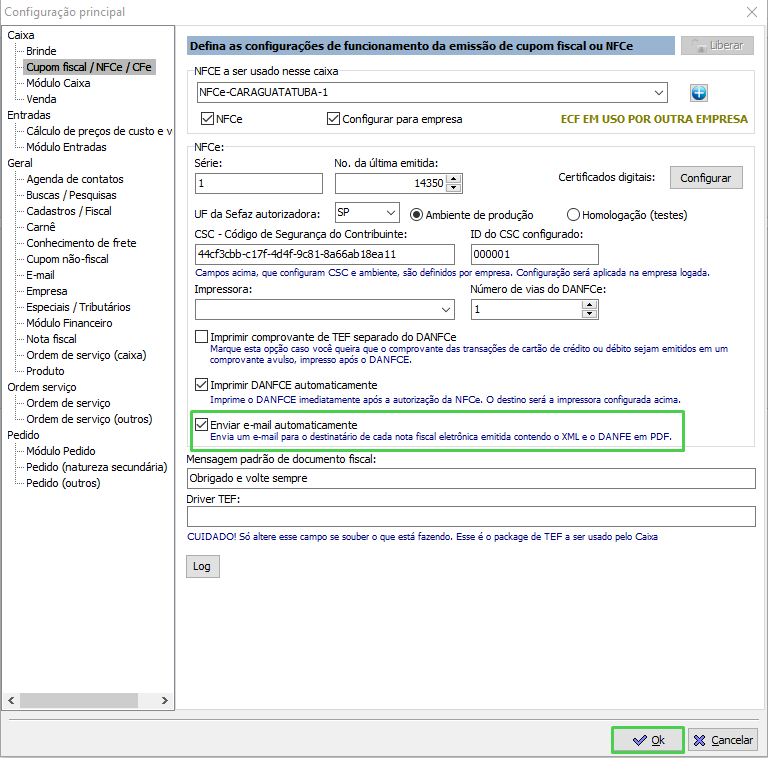This screenshot has height=758, width=768.
Task: Select Cupom não-fiscal tree item
Action: [x=68, y=259]
